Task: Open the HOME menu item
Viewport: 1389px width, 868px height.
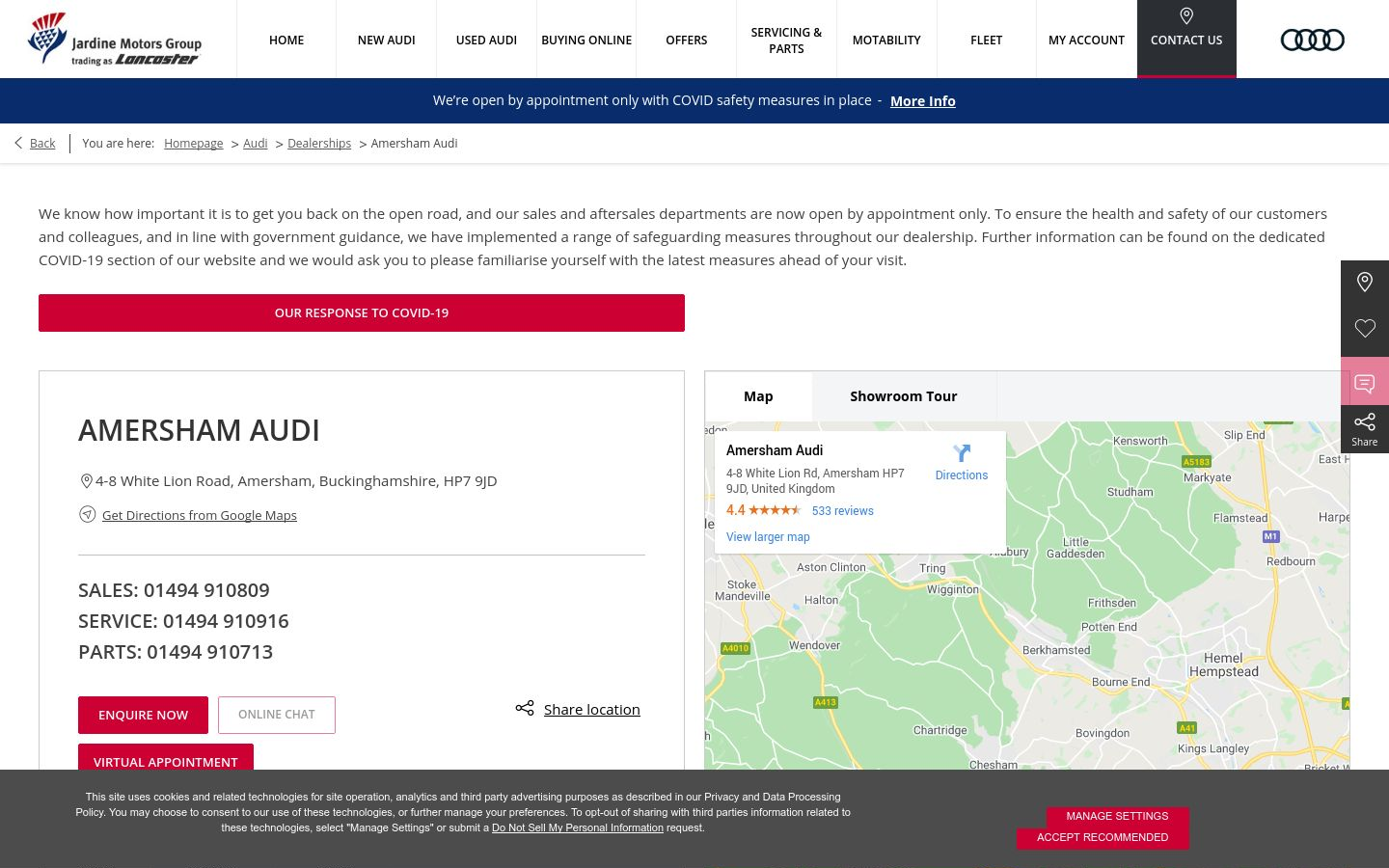Action: click(286, 40)
